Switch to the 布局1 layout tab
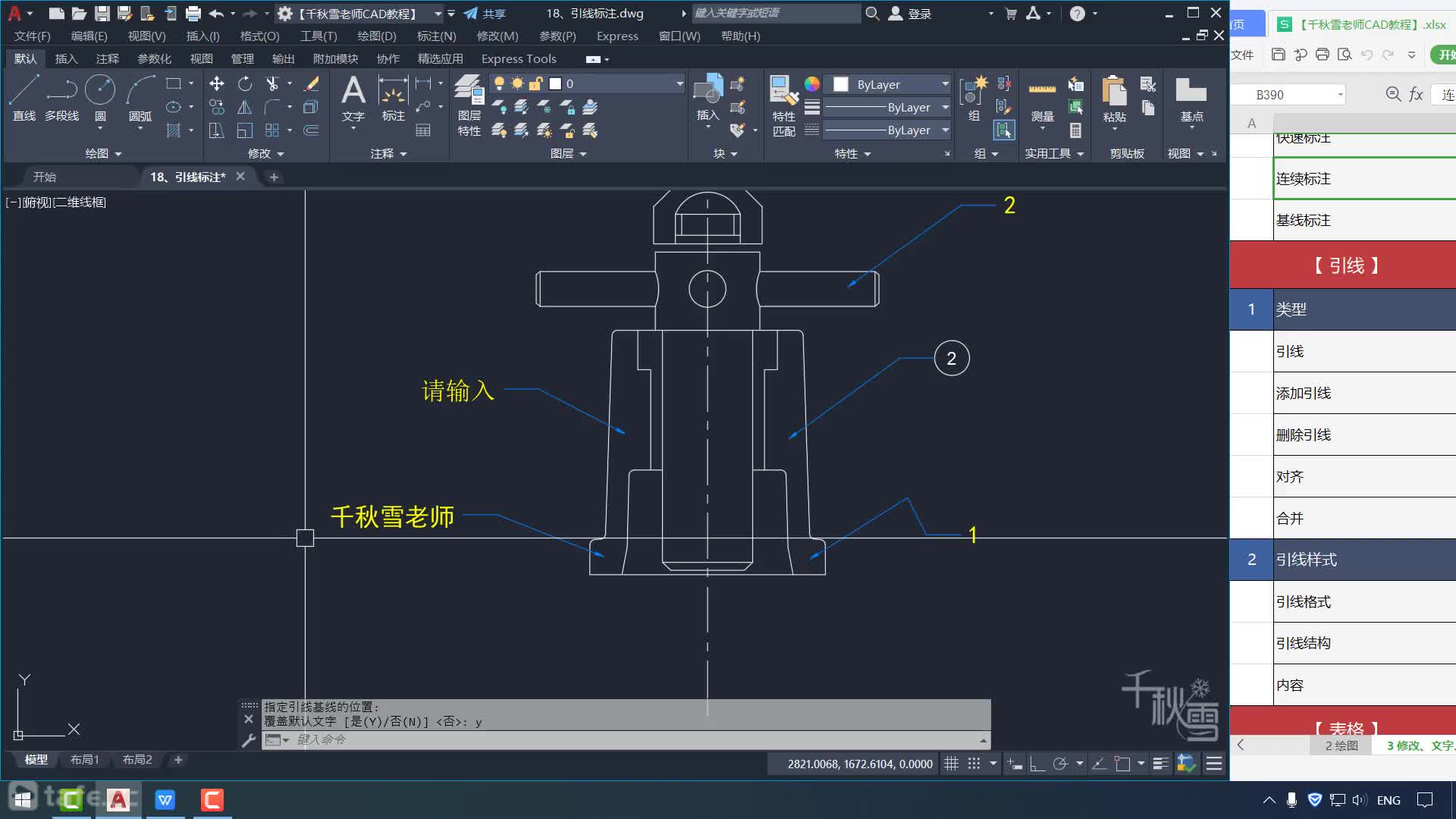This screenshot has width=1456, height=819. [x=84, y=759]
